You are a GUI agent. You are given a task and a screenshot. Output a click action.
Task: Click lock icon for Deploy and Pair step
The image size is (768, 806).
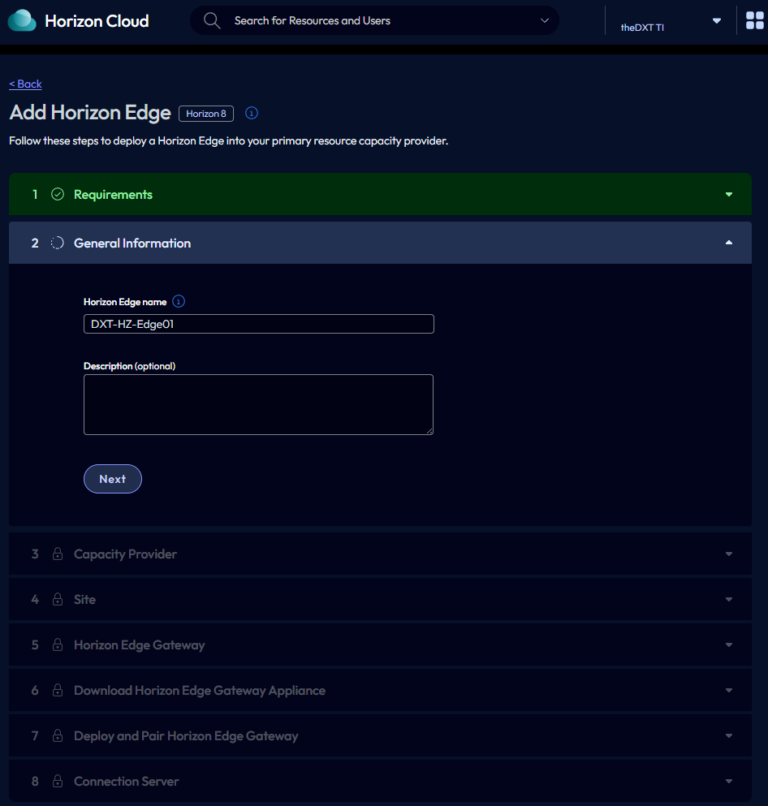click(x=58, y=736)
